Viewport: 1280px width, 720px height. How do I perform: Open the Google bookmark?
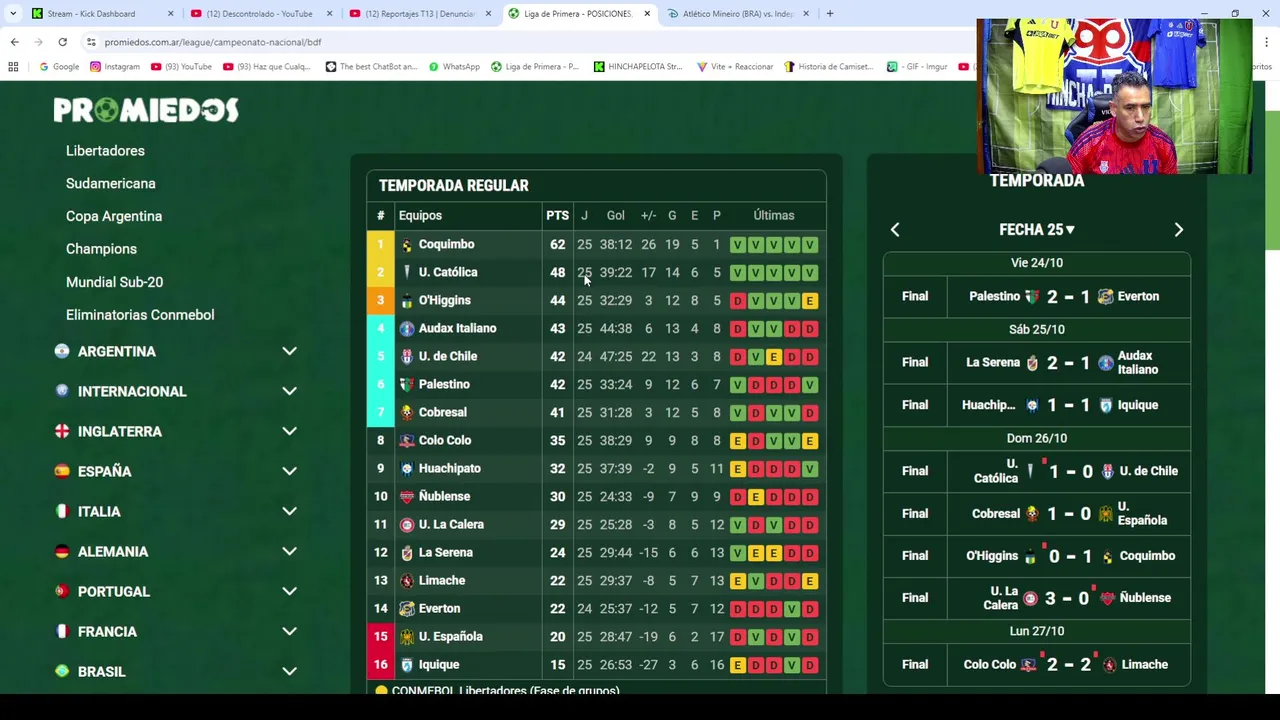click(x=59, y=67)
